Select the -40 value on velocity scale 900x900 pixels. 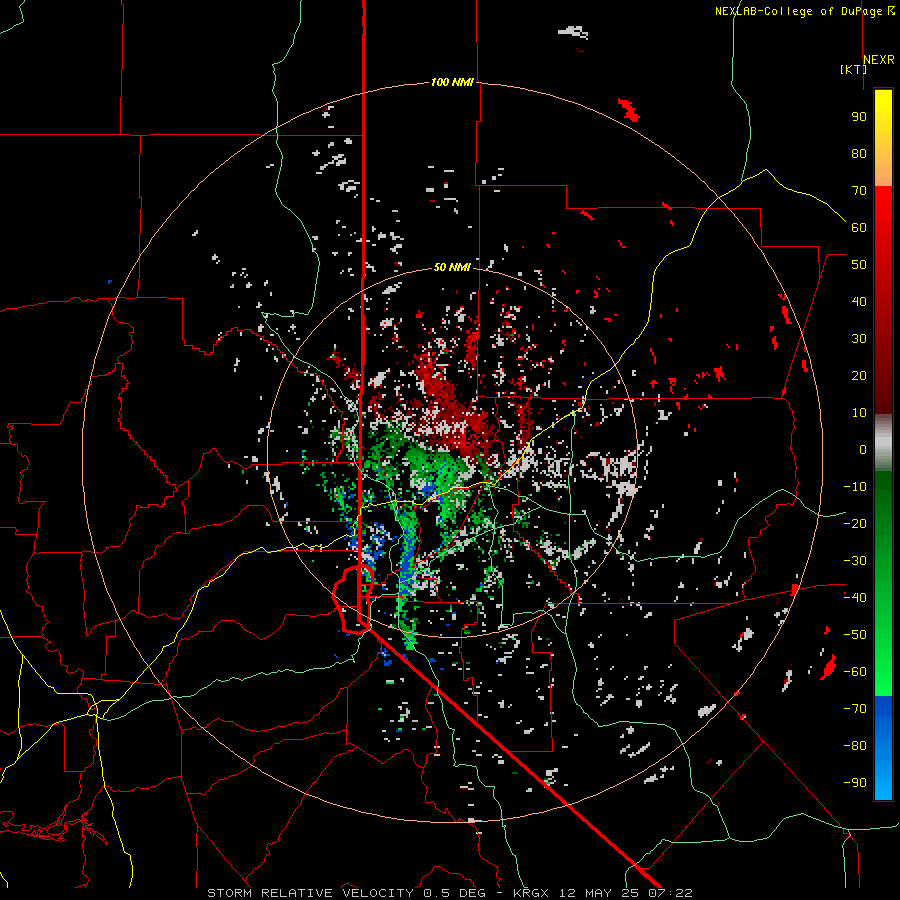pyautogui.click(x=855, y=598)
